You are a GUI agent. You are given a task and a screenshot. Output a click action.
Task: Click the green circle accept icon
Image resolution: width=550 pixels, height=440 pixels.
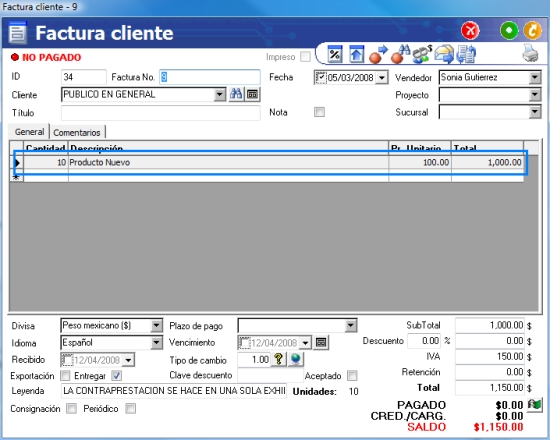click(509, 31)
